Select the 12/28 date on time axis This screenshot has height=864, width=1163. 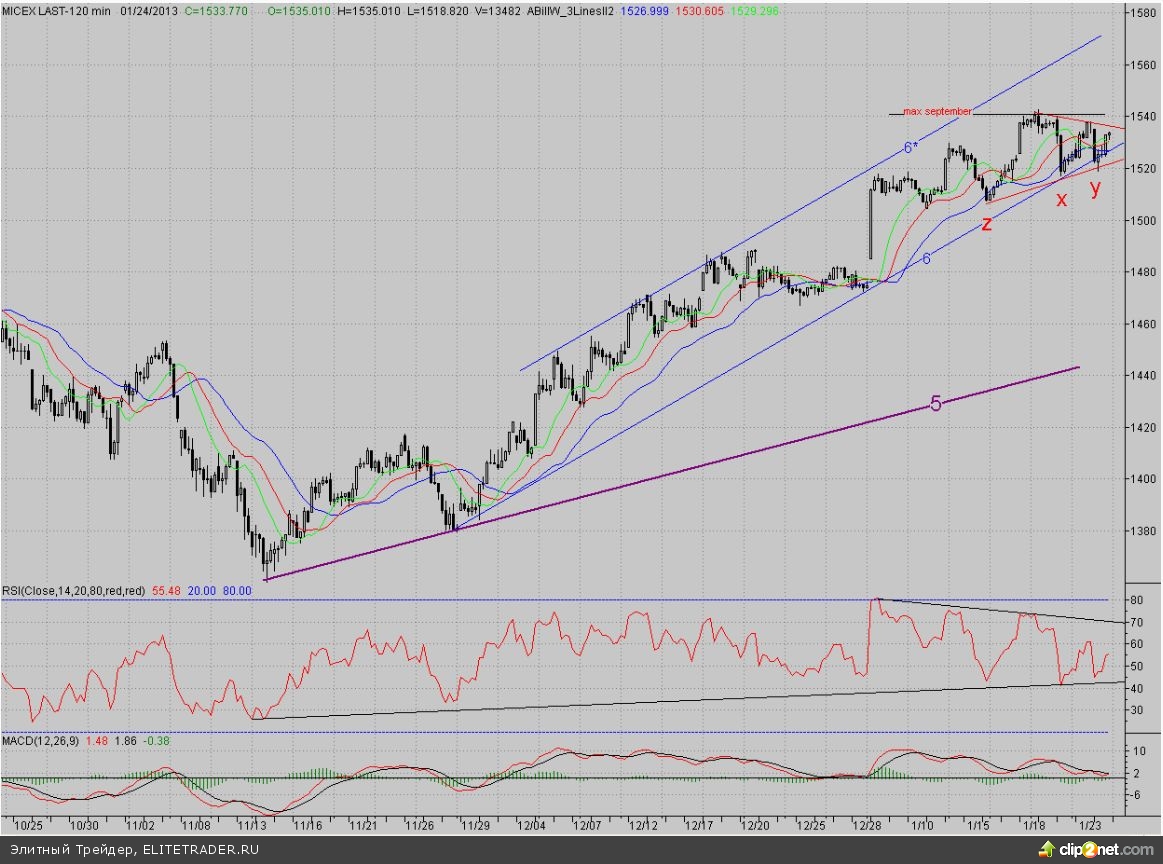coord(866,826)
